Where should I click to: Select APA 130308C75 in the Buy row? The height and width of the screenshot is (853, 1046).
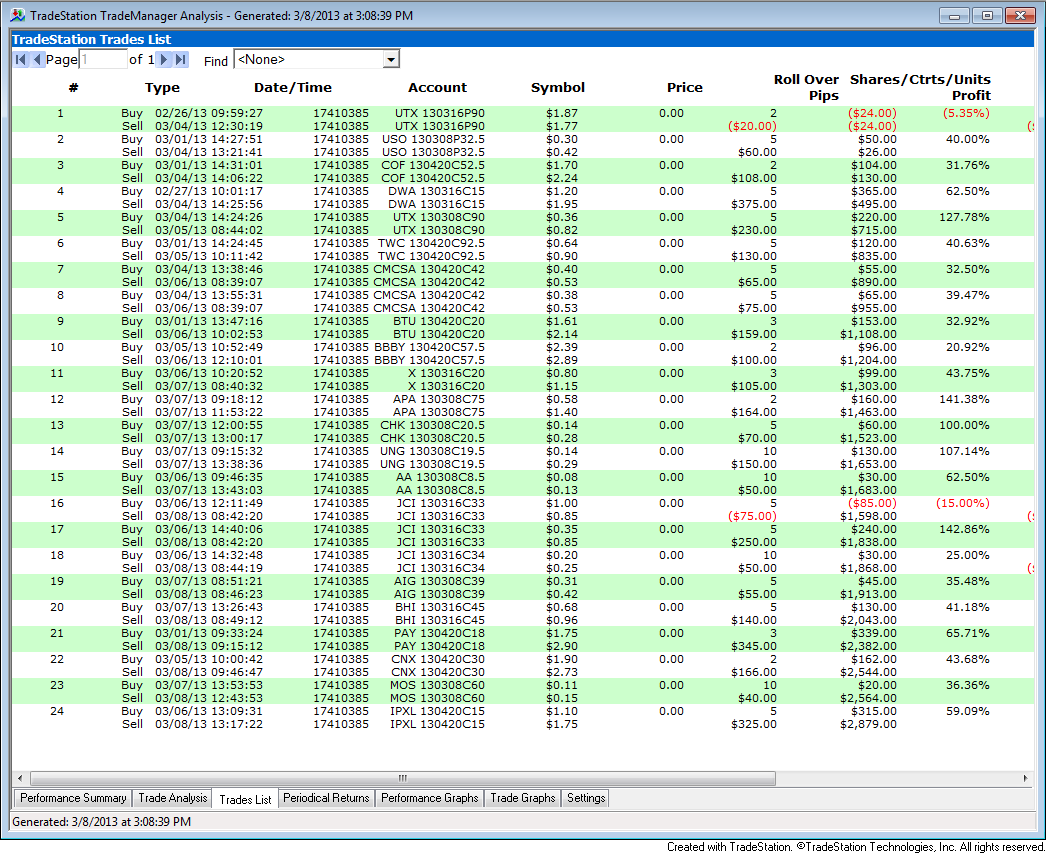(439, 399)
